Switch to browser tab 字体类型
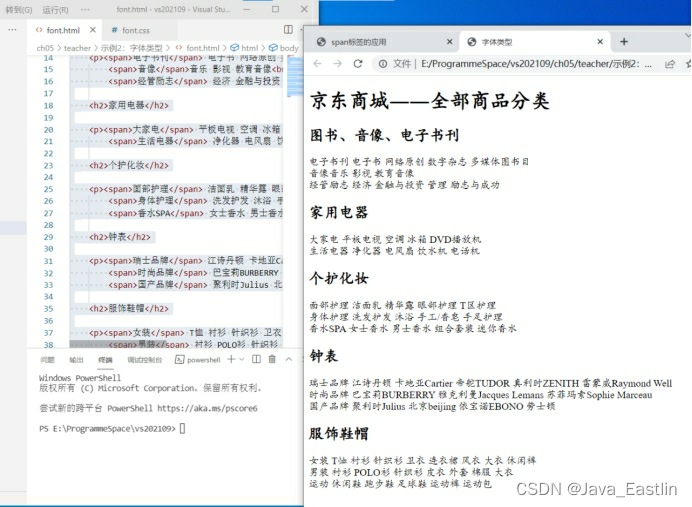 click(x=534, y=42)
